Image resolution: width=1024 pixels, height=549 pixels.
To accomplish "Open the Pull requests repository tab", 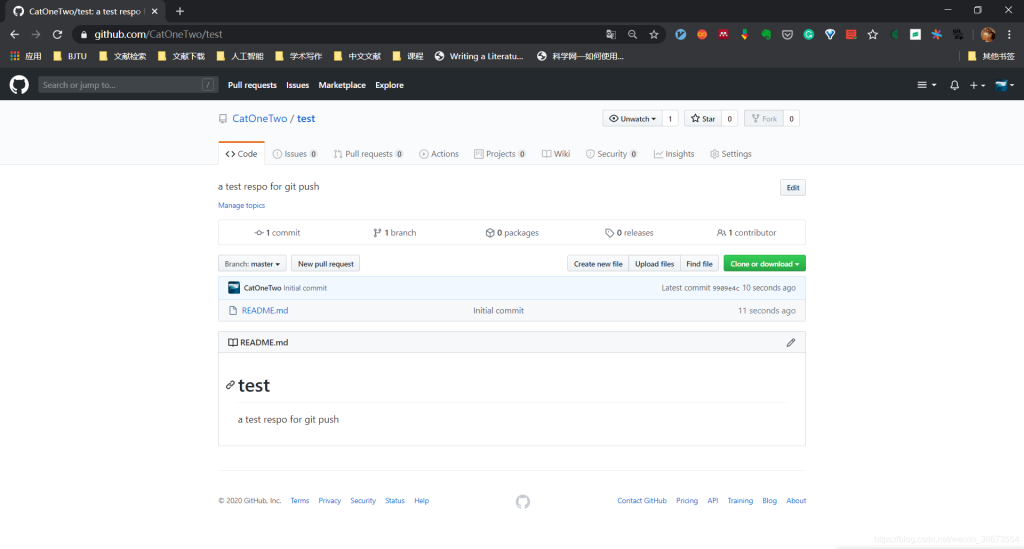I will pos(368,154).
